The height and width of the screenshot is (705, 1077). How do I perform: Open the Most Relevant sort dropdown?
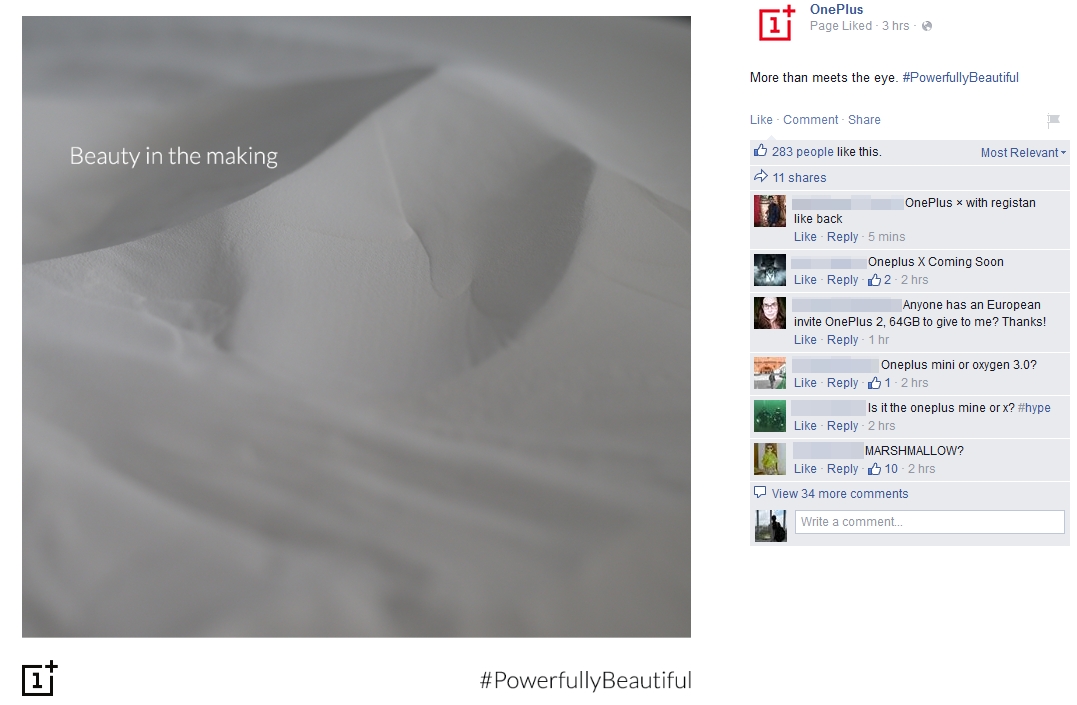pyautogui.click(x=1023, y=153)
